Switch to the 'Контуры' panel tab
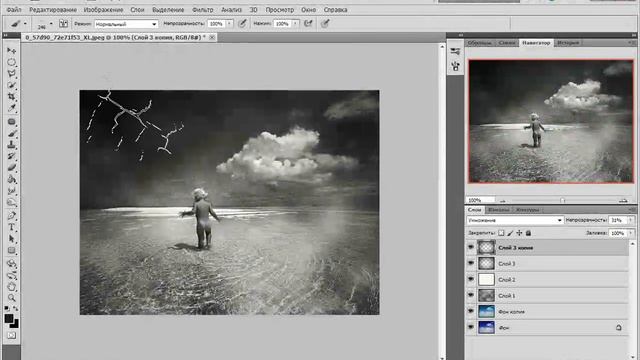This screenshot has width=640, height=360. [x=527, y=210]
